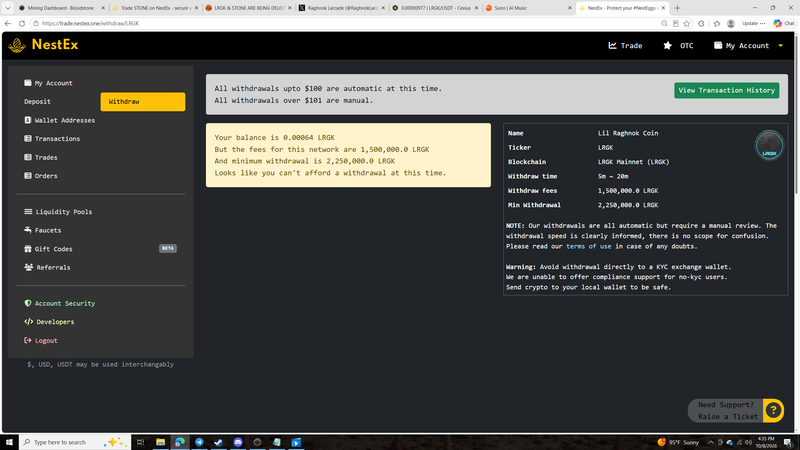800x450 pixels.
Task: Open Liquidity Pools in the sidebar
Action: point(58,211)
